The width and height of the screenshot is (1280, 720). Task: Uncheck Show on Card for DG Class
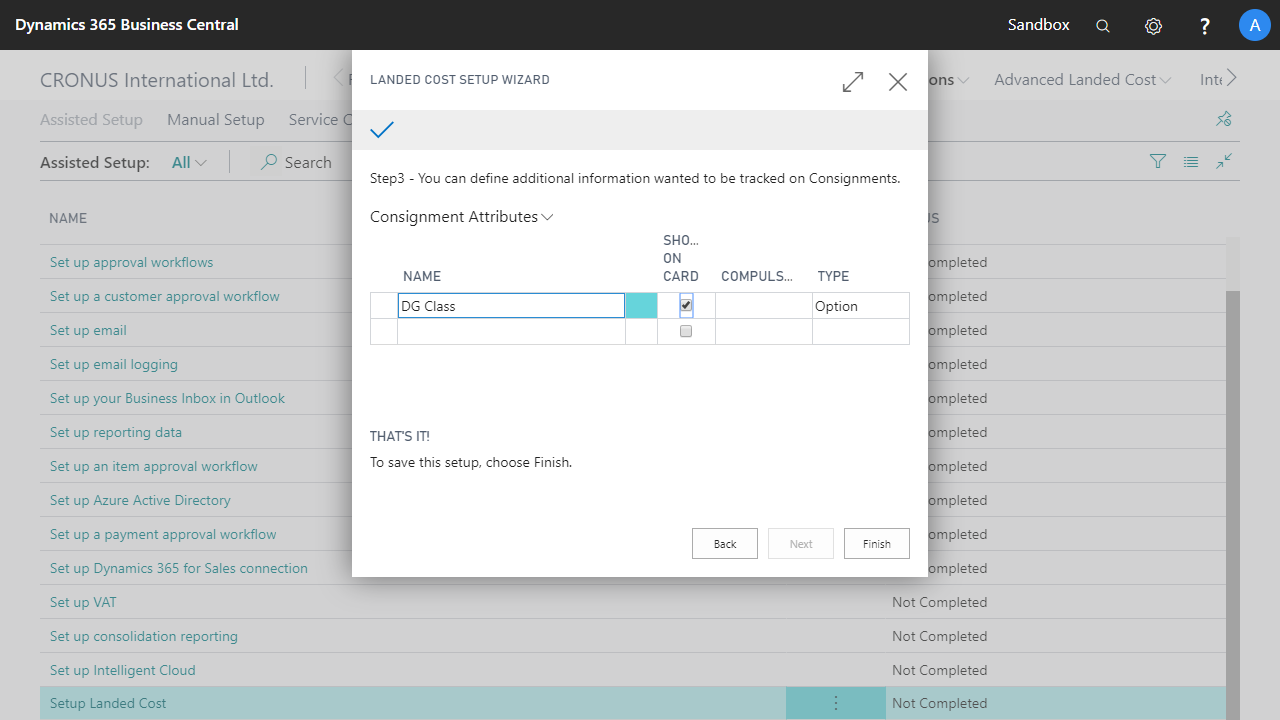point(686,305)
